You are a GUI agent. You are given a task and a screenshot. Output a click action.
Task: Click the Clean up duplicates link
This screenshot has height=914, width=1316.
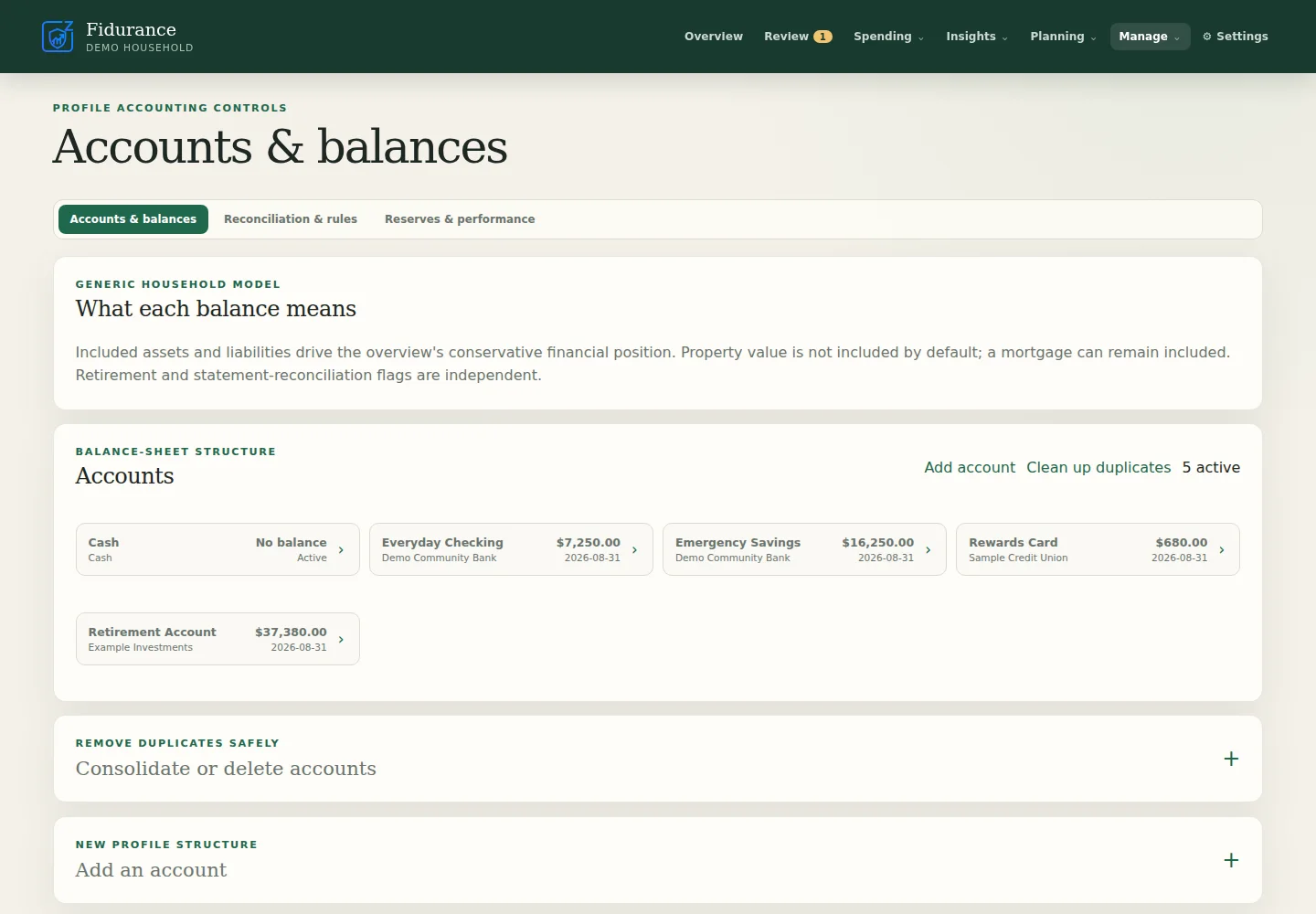(1098, 467)
